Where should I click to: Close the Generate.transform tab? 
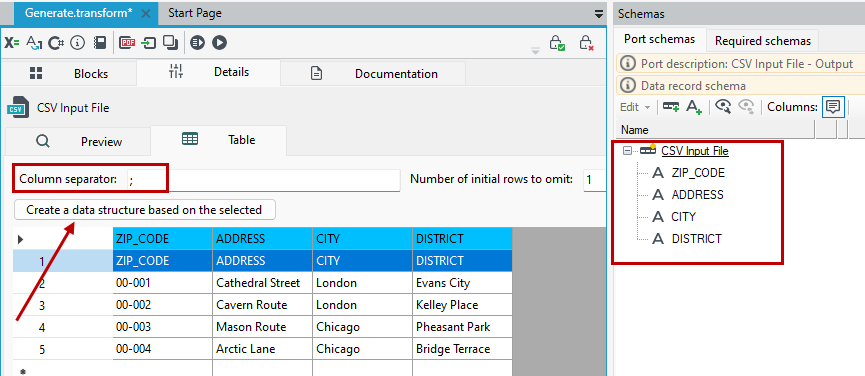click(146, 13)
